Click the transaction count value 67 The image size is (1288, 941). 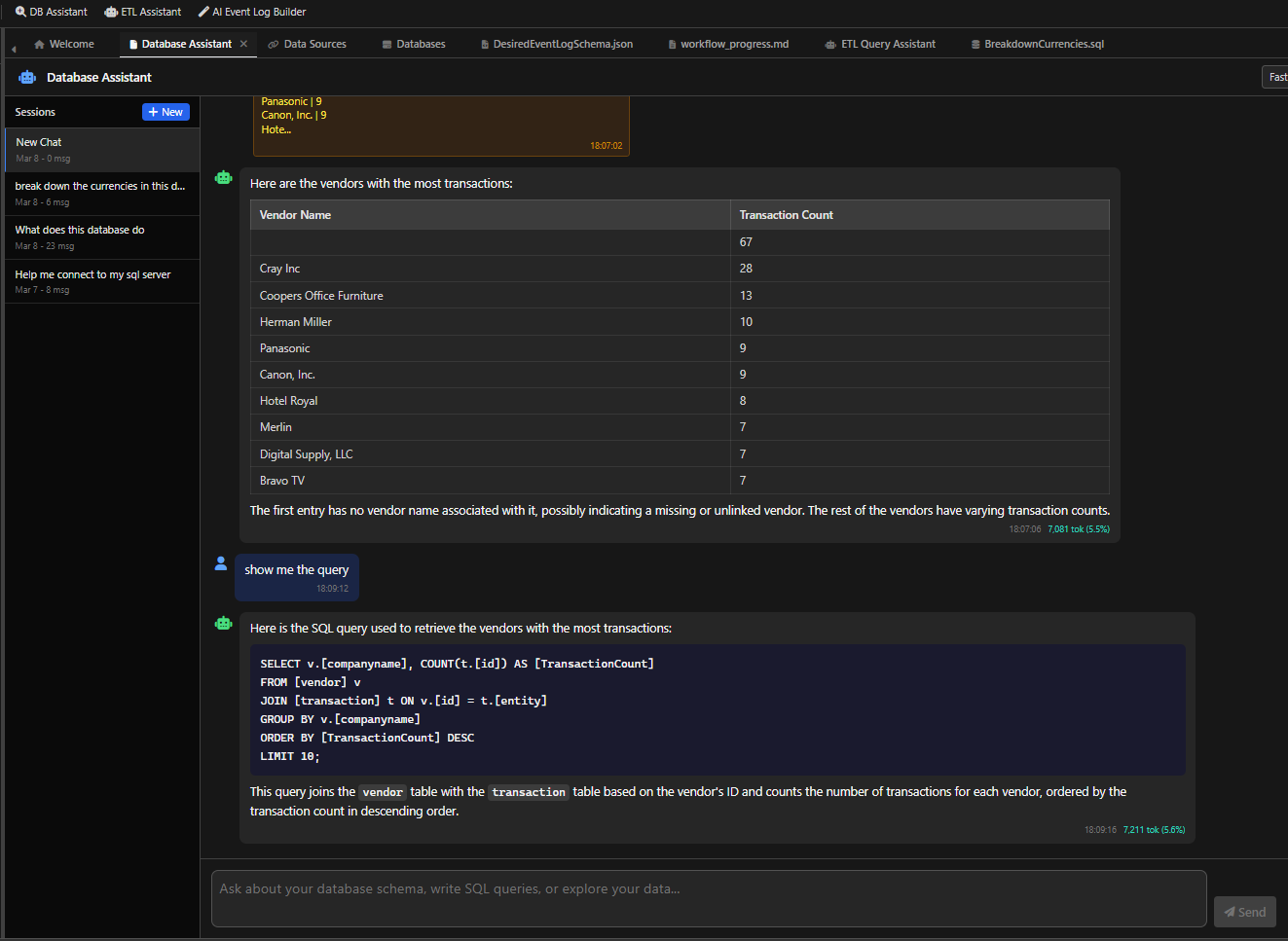[x=746, y=242]
